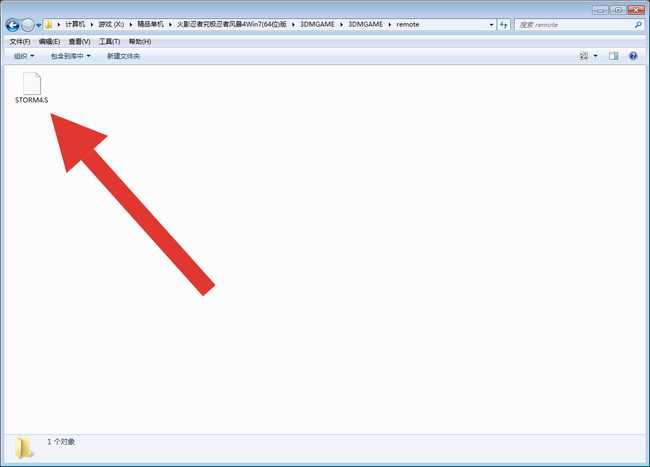Screen dimensions: 650x467
Task: Click the Forward navigation arrow
Action: (x=28, y=24)
